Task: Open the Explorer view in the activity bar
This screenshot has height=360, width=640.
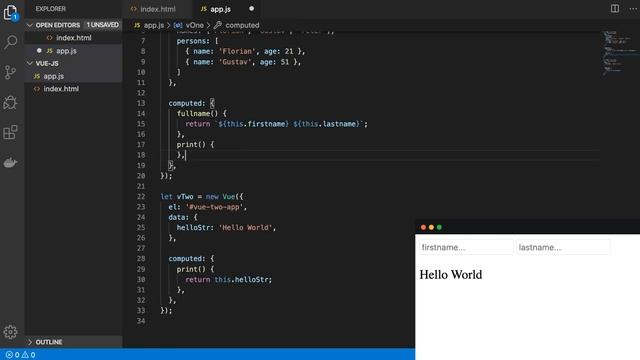Action: 10,13
